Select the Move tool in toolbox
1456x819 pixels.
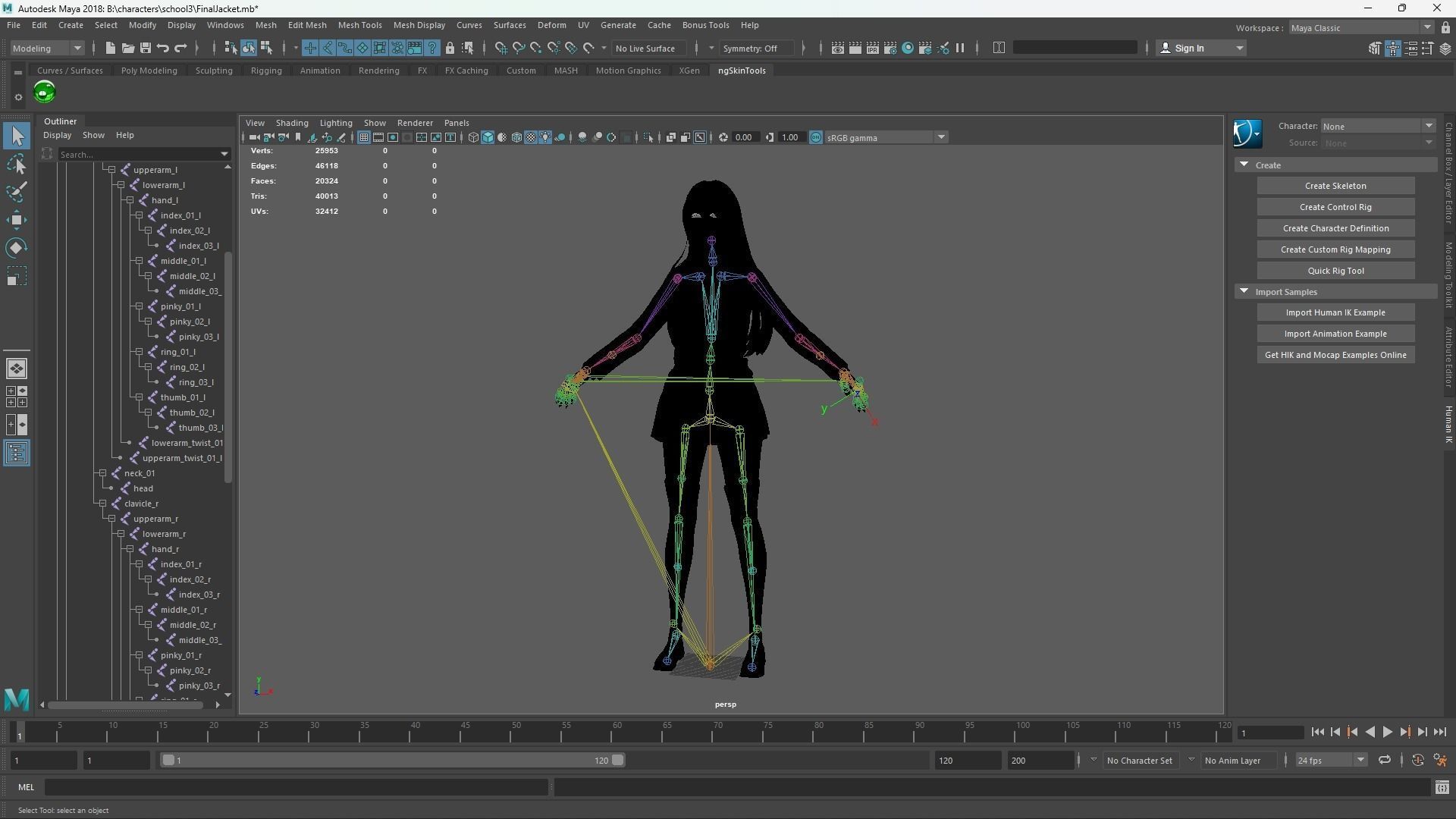17,220
